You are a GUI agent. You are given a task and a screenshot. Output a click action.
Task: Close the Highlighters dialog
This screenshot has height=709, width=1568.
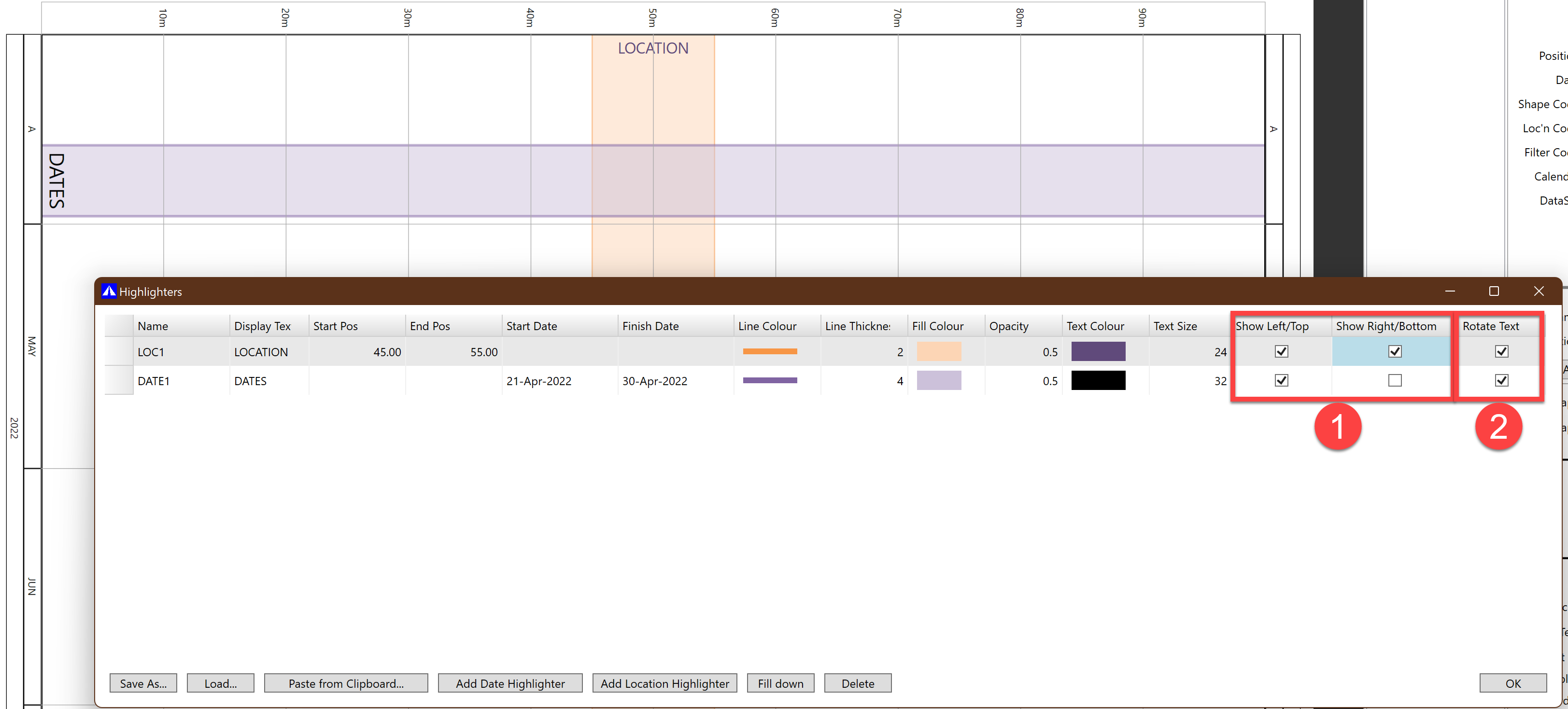click(1538, 291)
